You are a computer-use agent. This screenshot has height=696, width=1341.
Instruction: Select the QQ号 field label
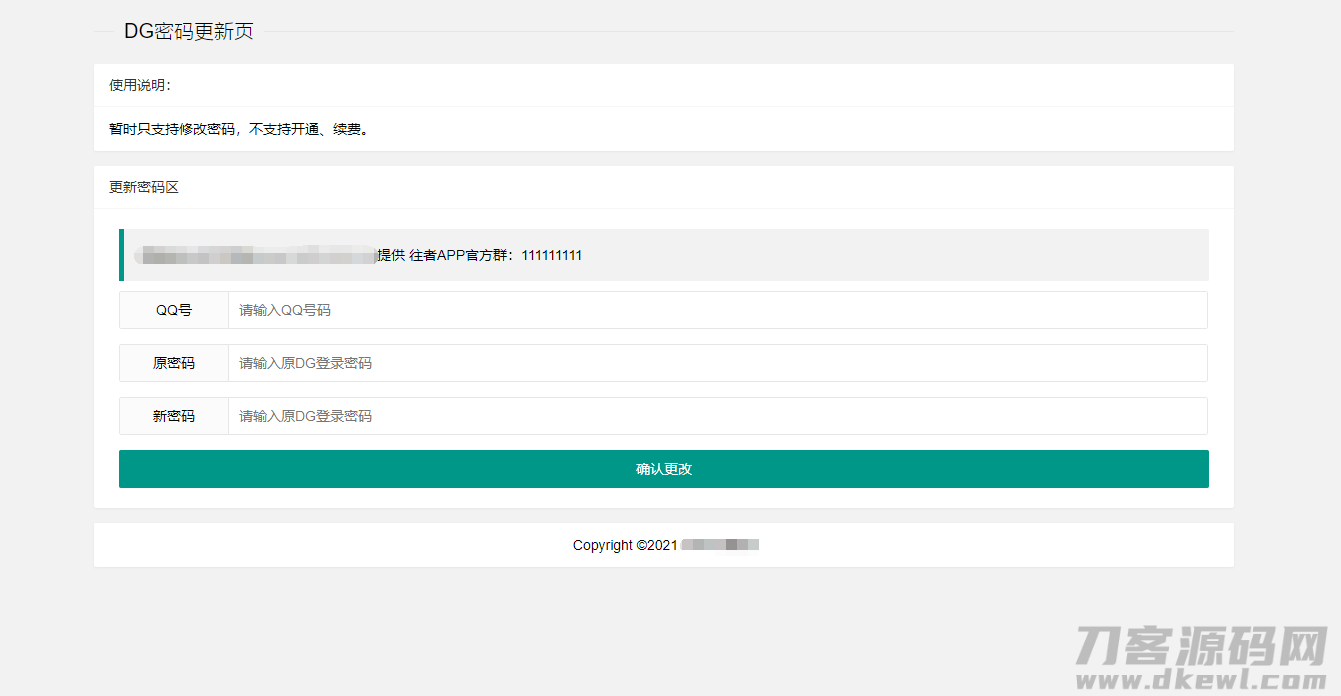(x=172, y=310)
